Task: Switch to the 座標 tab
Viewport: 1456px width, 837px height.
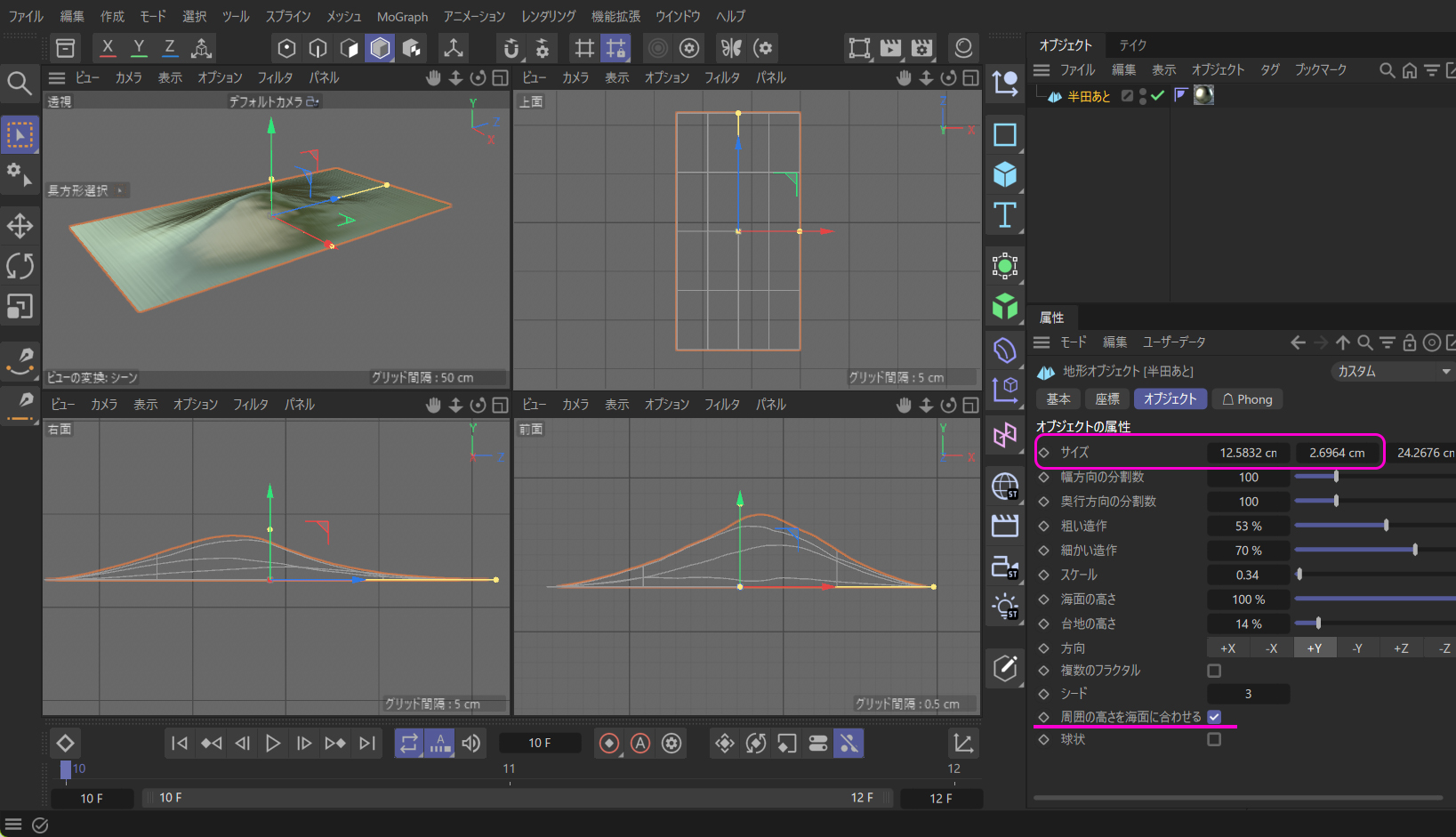Action: pyautogui.click(x=1107, y=399)
